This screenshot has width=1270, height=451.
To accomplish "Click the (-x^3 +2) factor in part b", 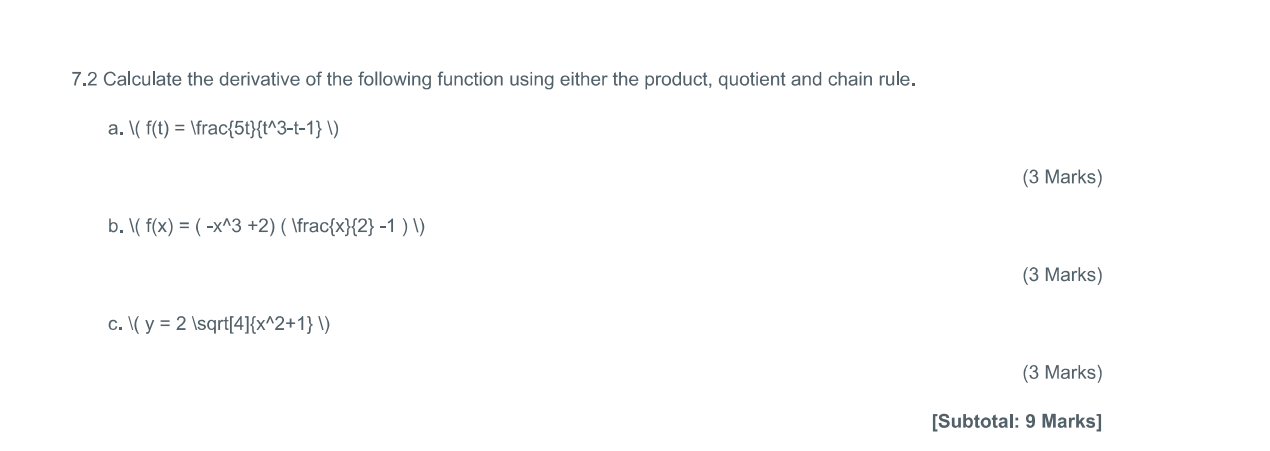I will click(x=232, y=227).
